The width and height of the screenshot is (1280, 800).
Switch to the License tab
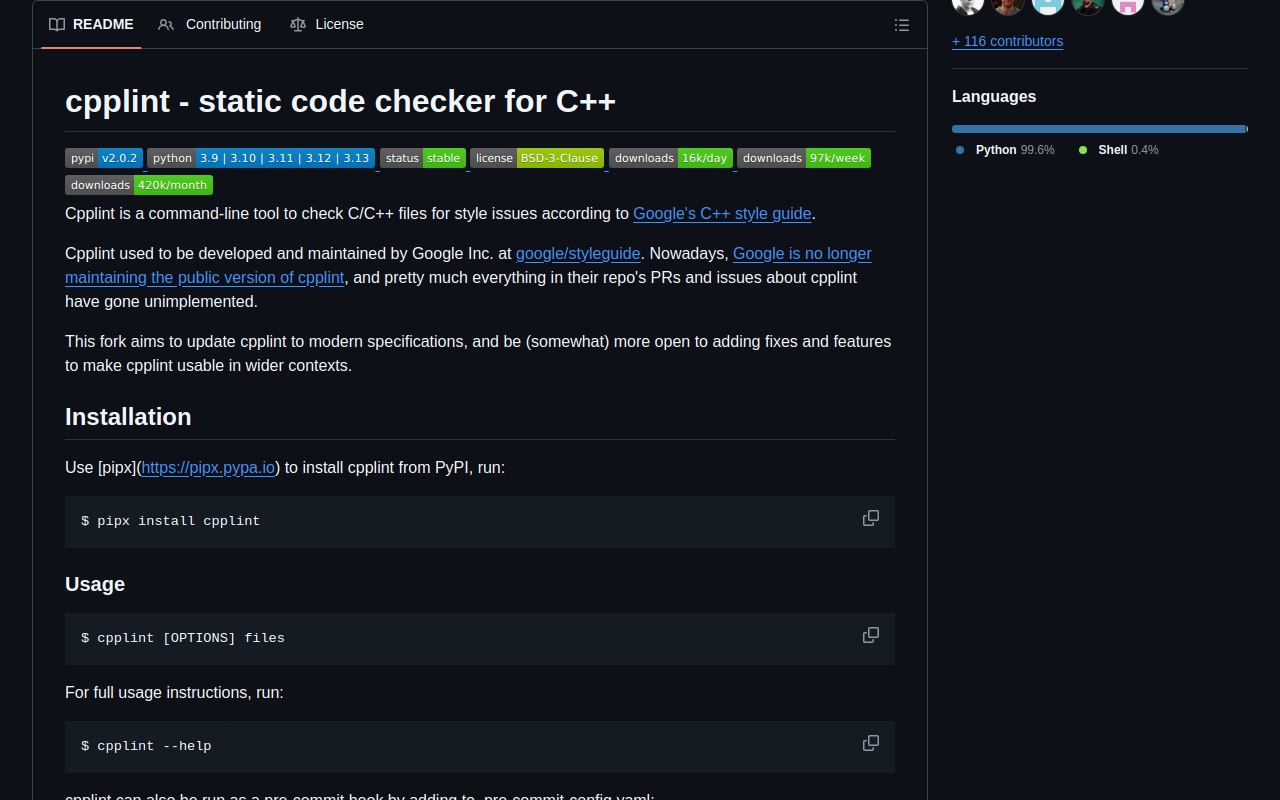[327, 24]
